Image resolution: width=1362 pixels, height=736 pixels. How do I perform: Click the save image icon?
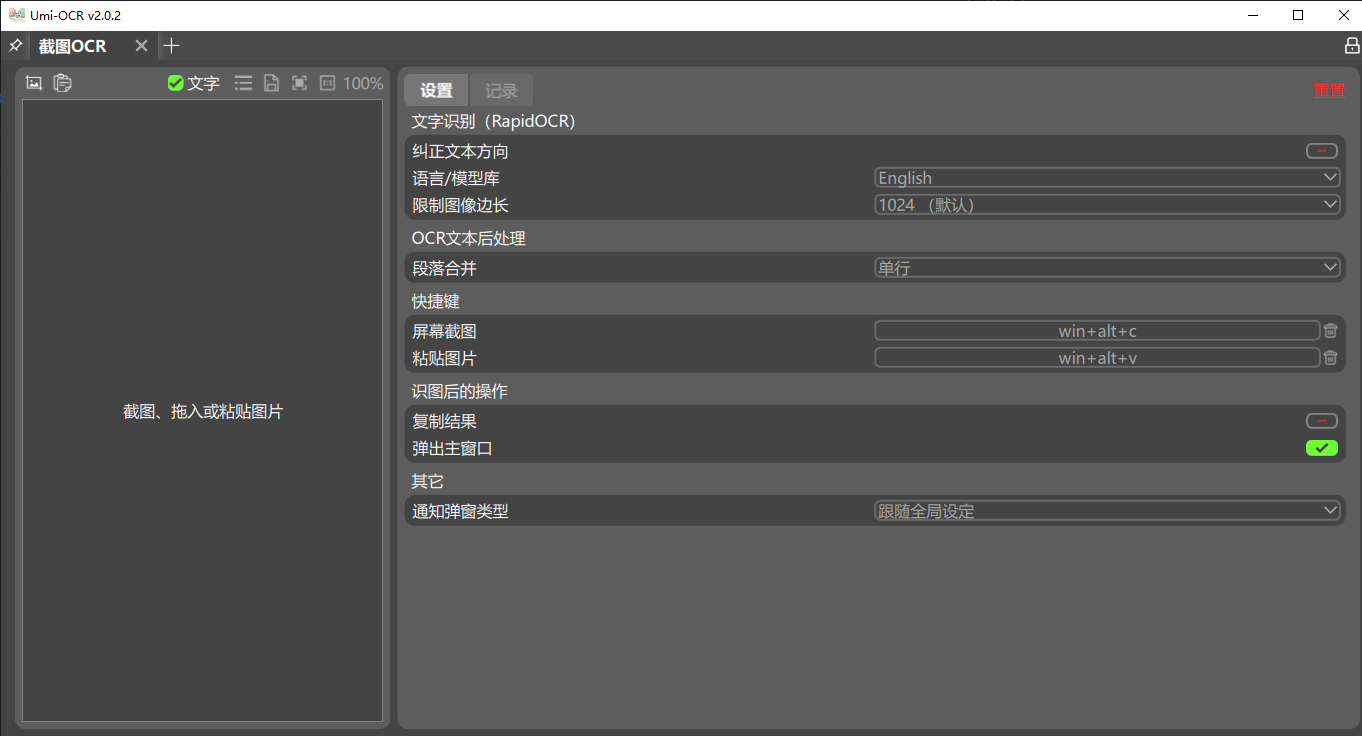point(271,84)
